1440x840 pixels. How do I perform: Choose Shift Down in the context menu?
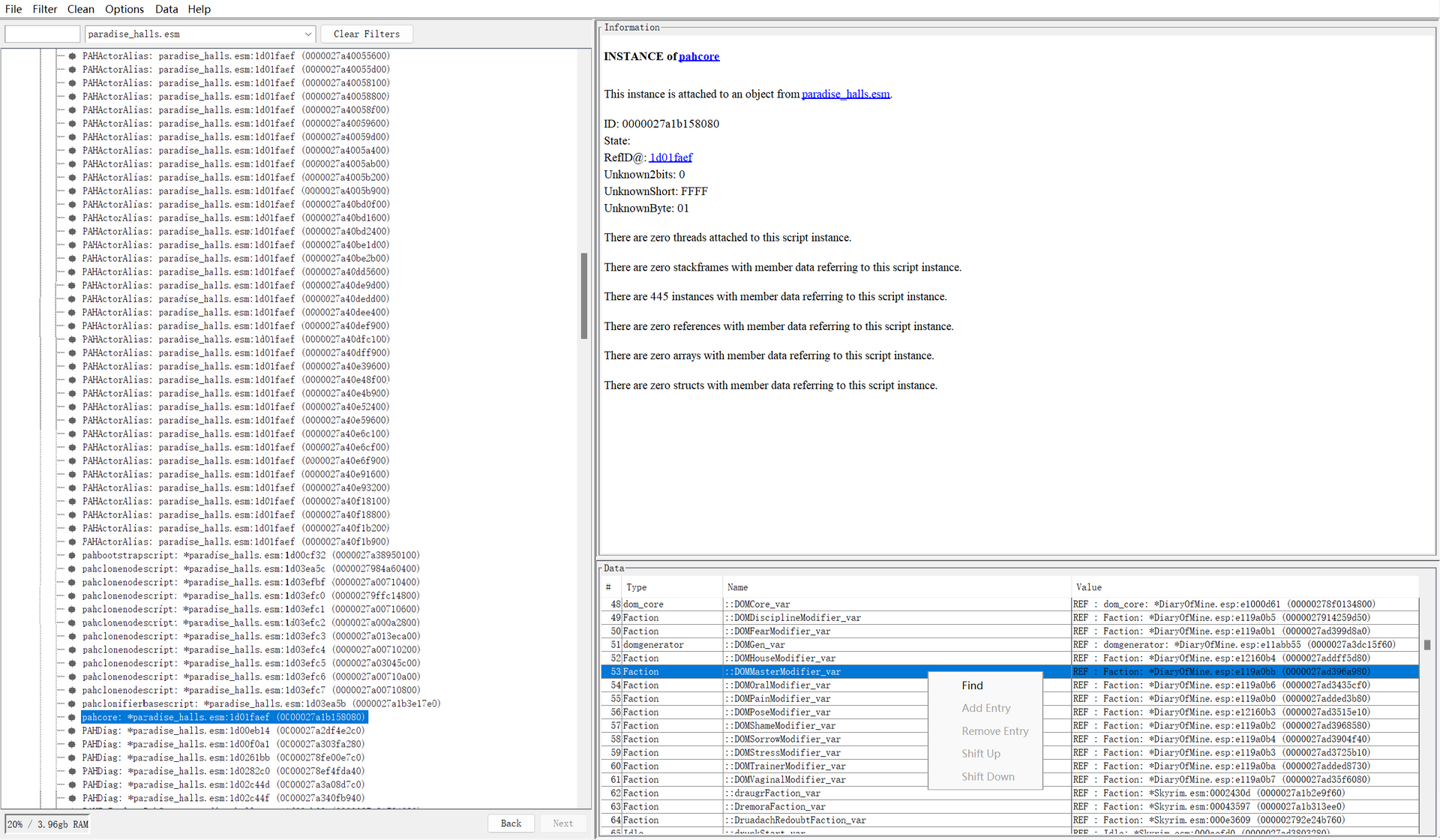pos(988,777)
